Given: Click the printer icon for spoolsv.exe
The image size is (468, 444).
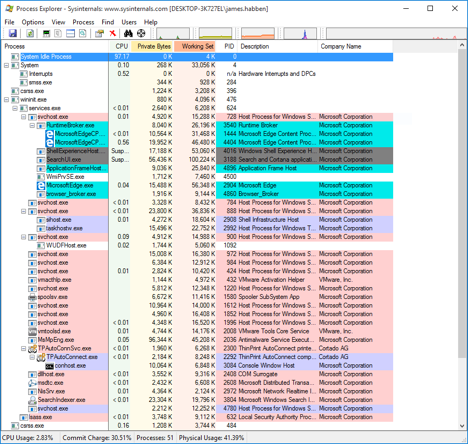Looking at the screenshot, I should 32,297.
